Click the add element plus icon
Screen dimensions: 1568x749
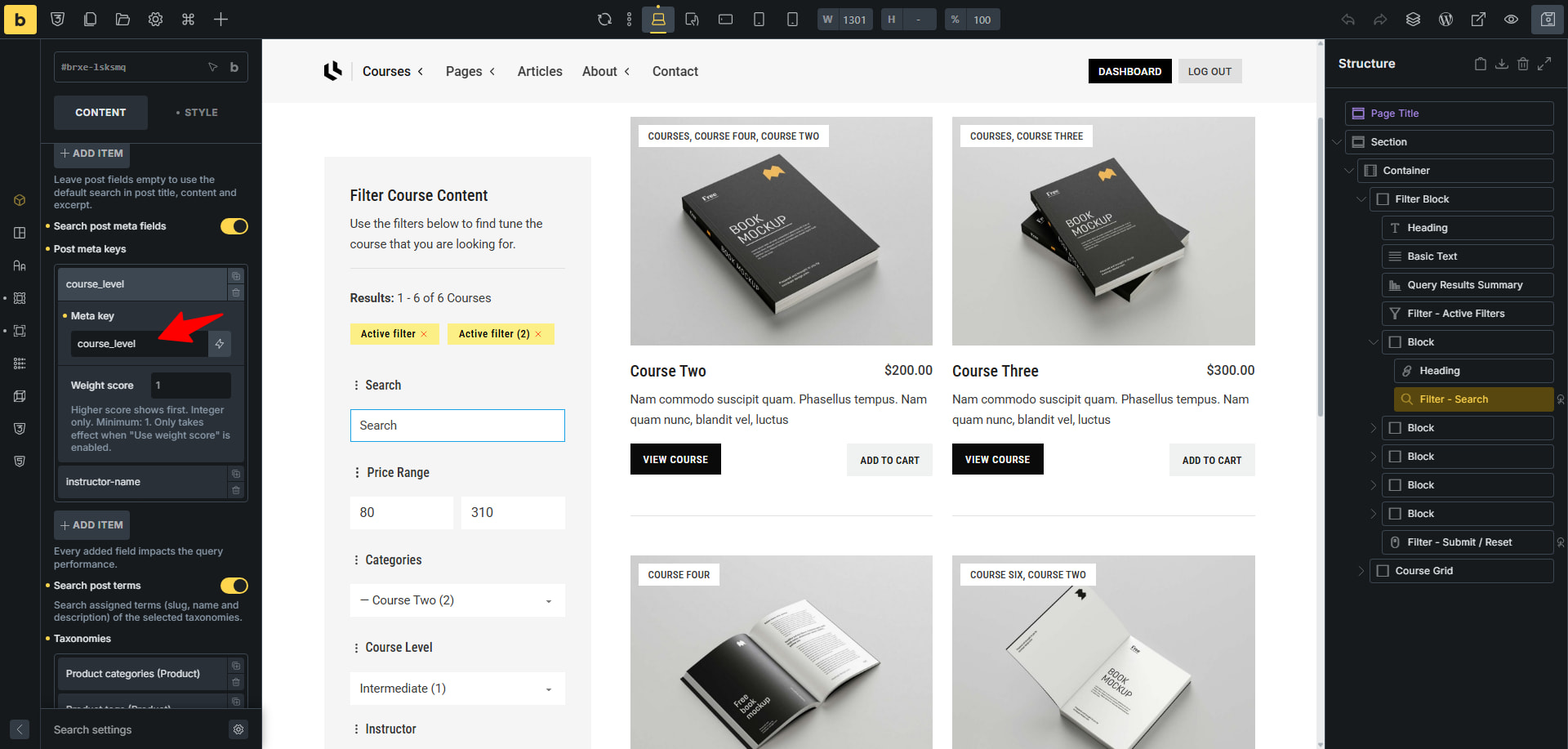pyautogui.click(x=220, y=20)
